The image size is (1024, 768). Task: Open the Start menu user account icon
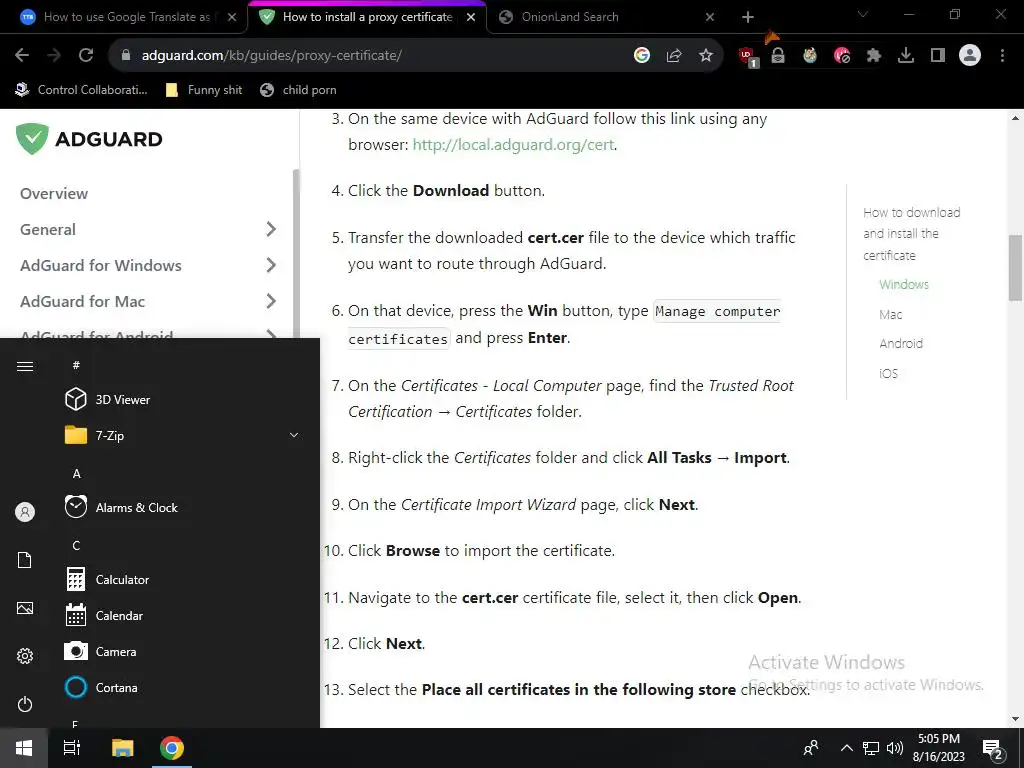tap(25, 512)
